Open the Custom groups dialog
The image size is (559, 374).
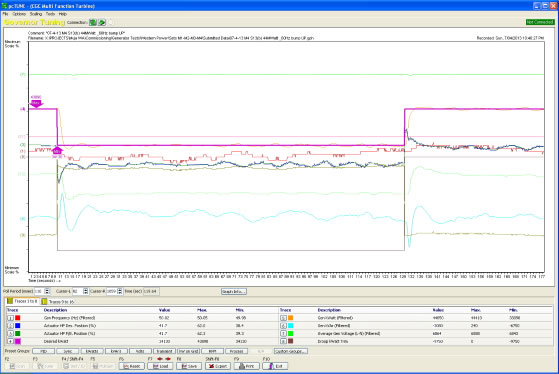(291, 351)
